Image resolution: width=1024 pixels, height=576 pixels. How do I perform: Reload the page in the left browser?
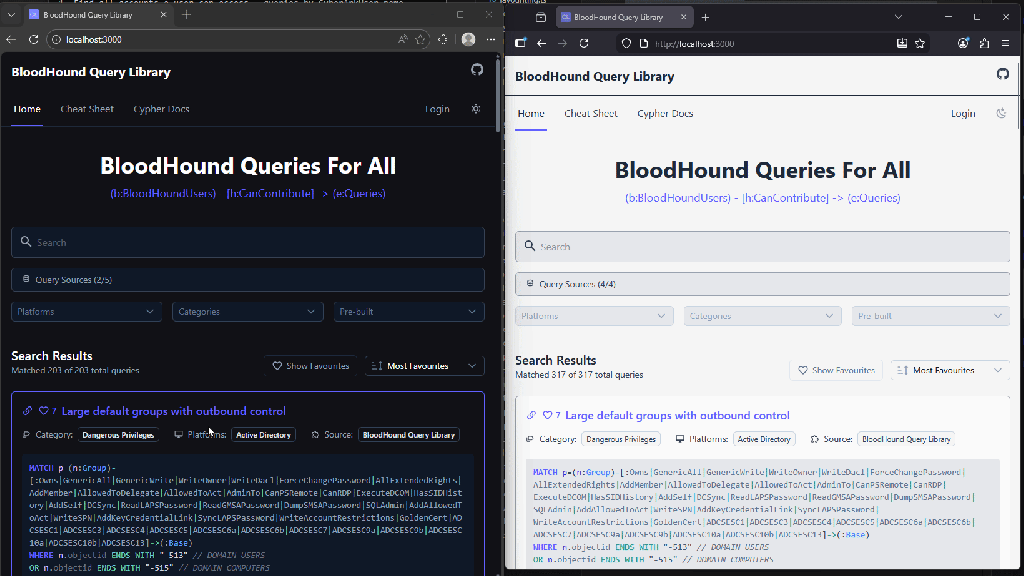point(33,39)
